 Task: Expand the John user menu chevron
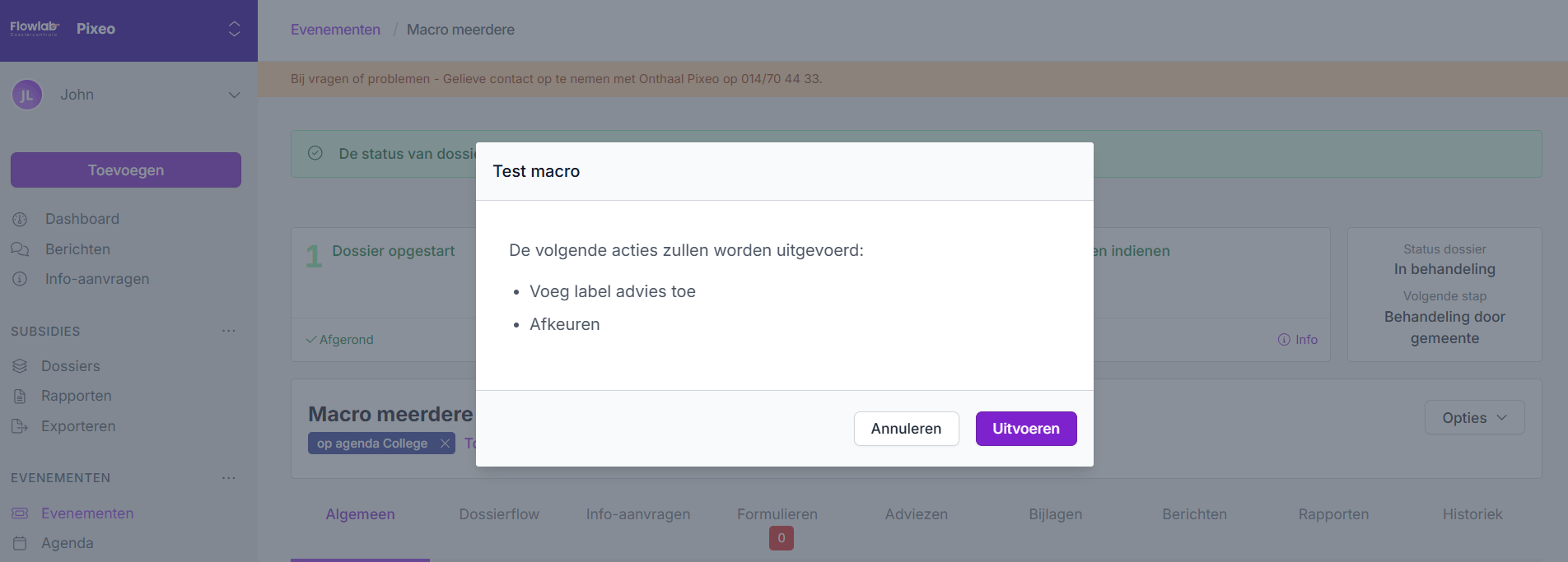pos(234,95)
